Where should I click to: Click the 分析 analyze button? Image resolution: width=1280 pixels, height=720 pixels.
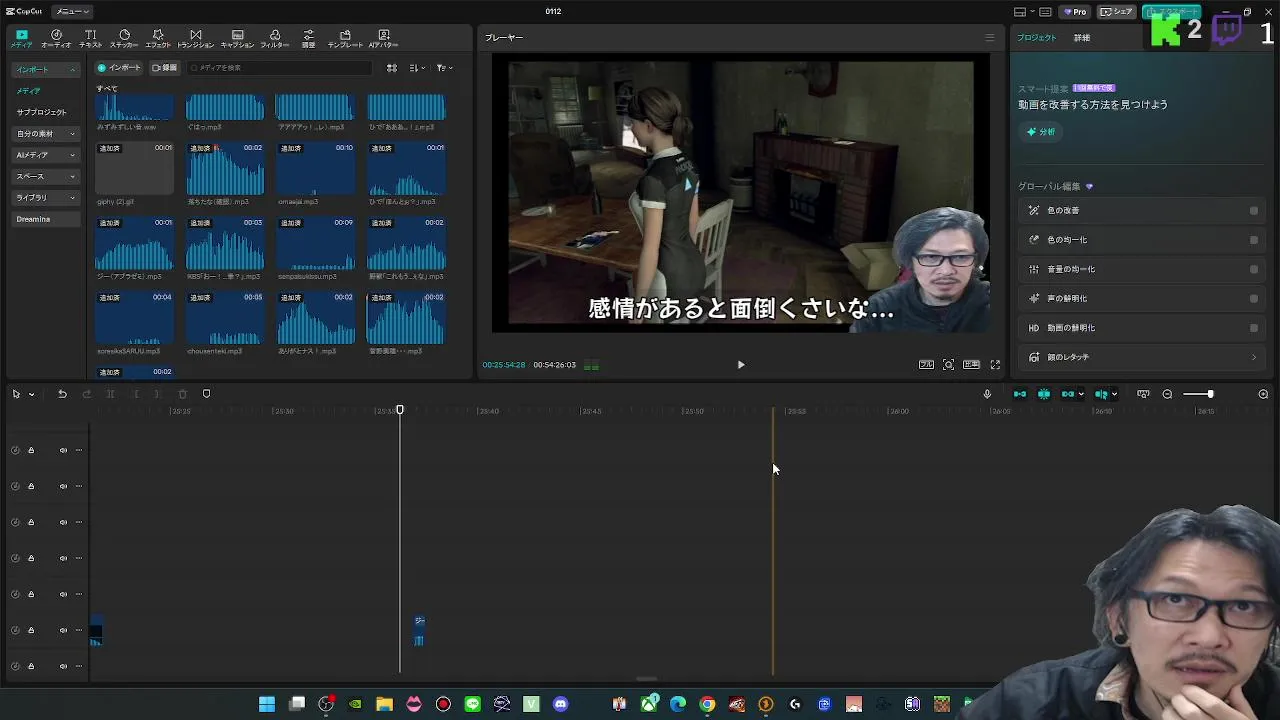(1041, 132)
